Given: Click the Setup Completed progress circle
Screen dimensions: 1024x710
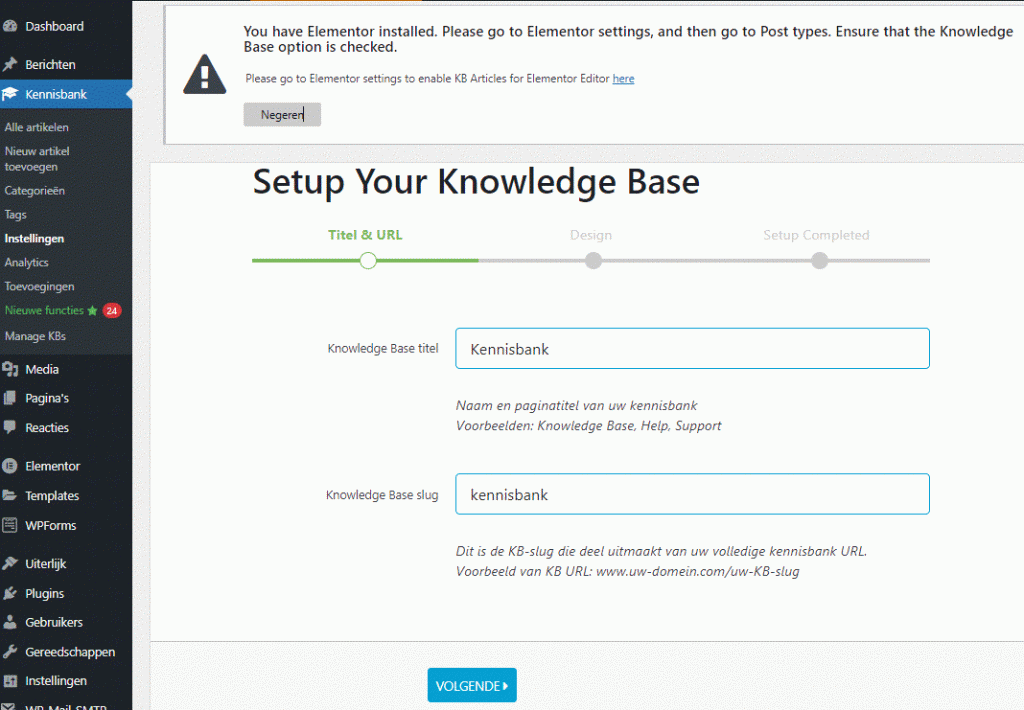Looking at the screenshot, I should coord(820,261).
